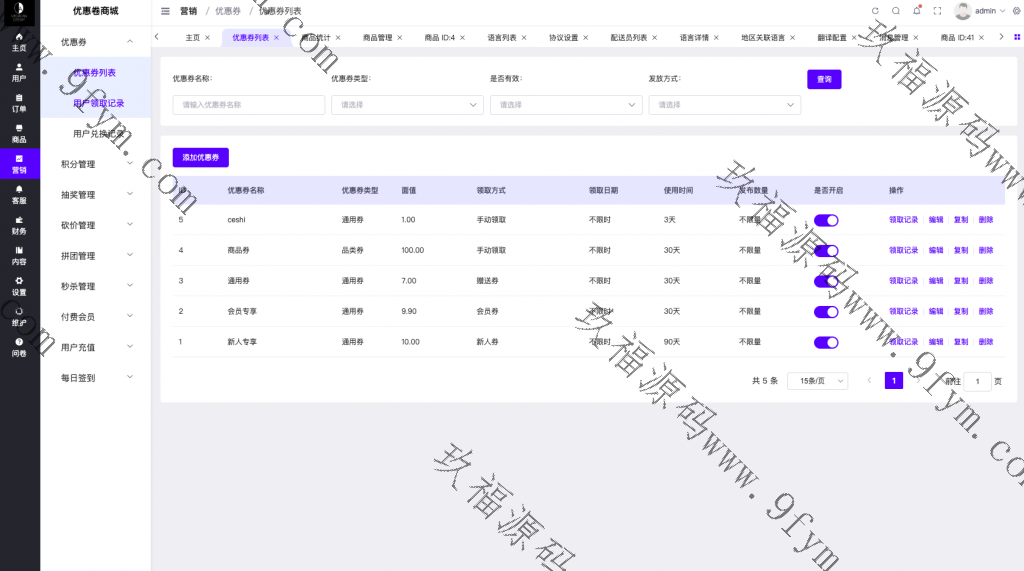
Task: Click the 设置 settings sidebar icon
Action: click(19, 286)
